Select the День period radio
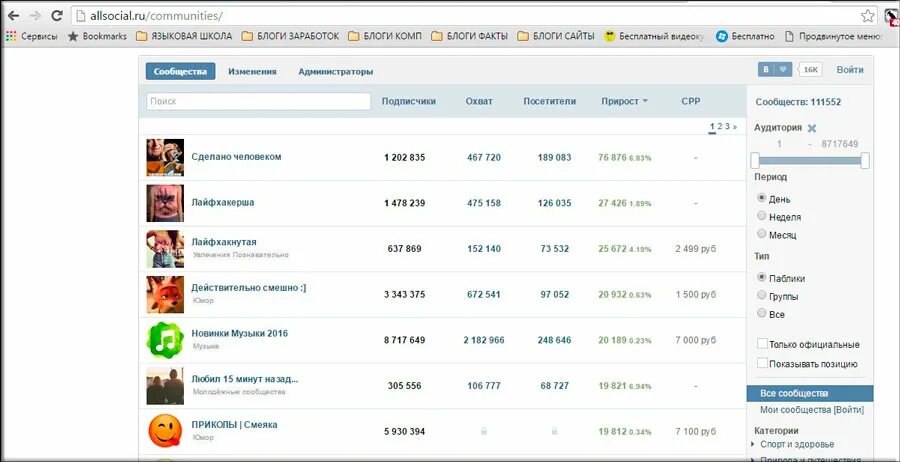 762,198
